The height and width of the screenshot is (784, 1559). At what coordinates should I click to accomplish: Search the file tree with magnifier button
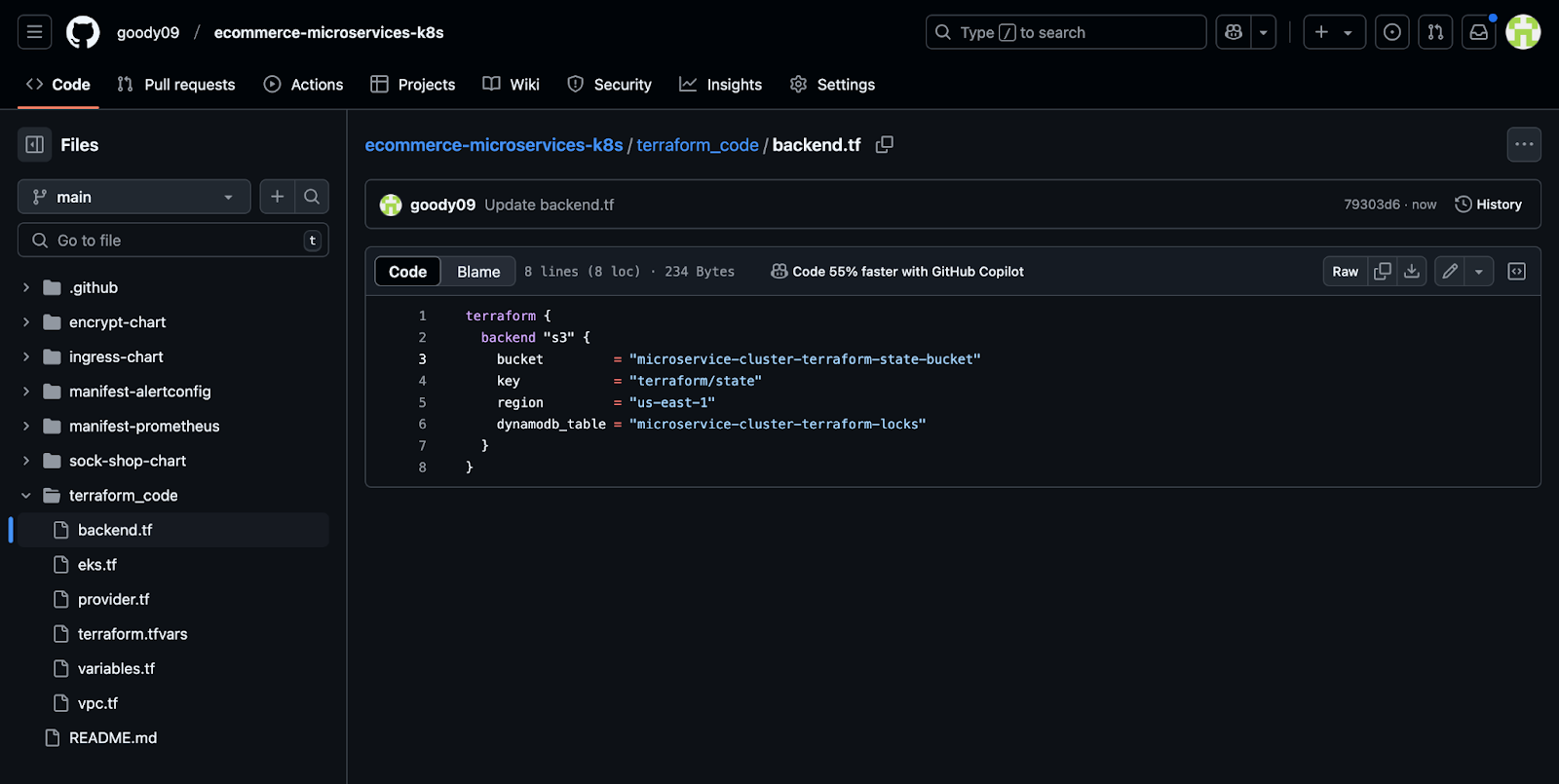point(312,197)
